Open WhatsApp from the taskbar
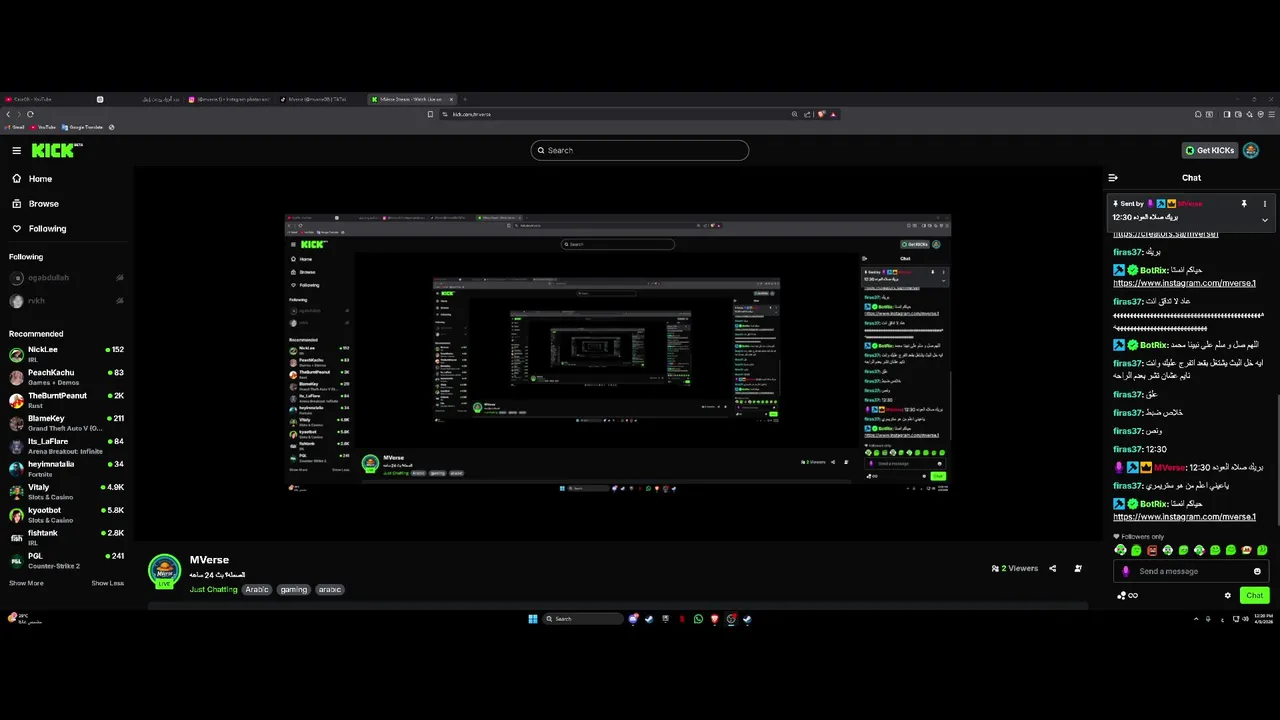This screenshot has height=720, width=1280. (698, 619)
